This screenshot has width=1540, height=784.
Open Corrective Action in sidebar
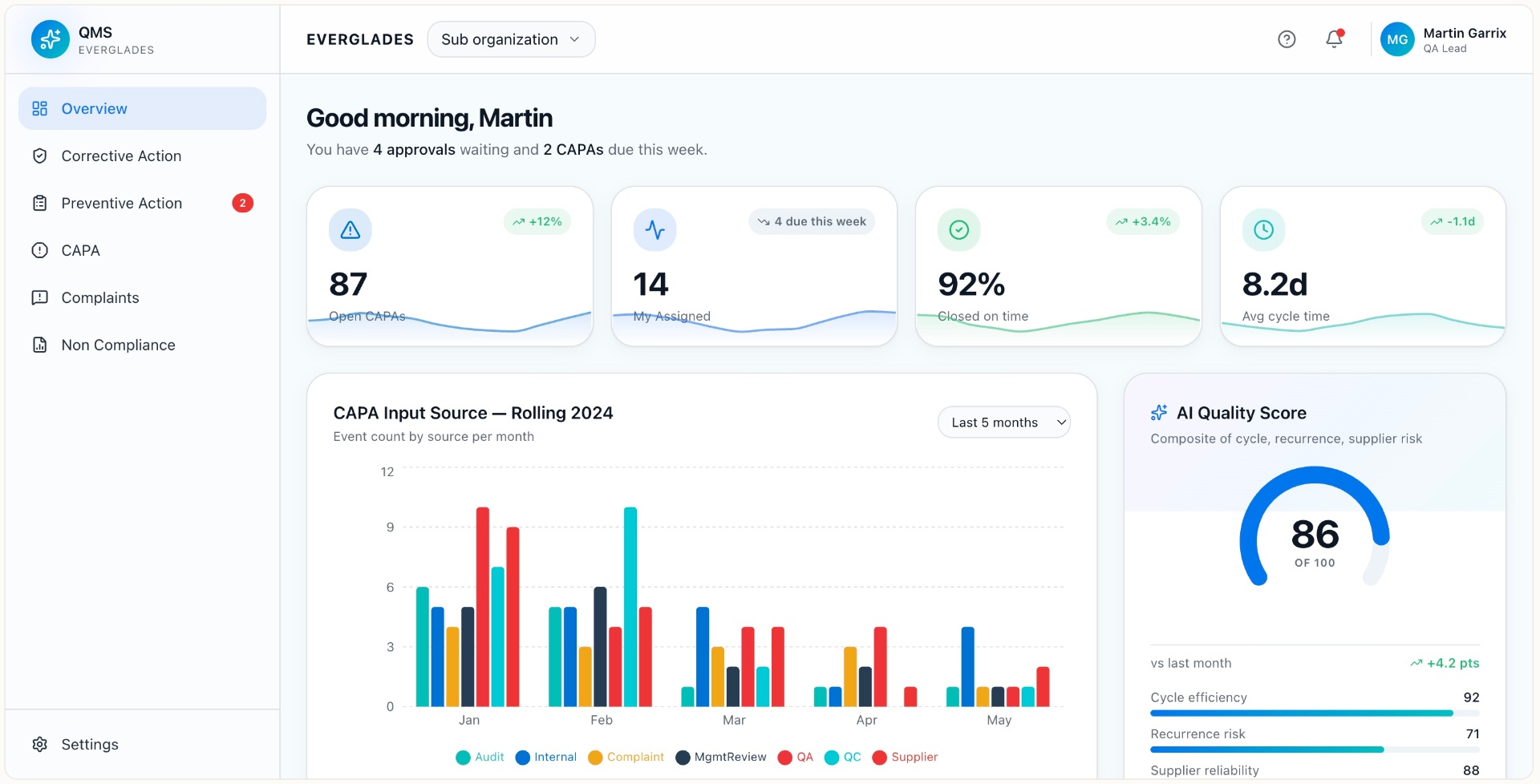point(143,156)
